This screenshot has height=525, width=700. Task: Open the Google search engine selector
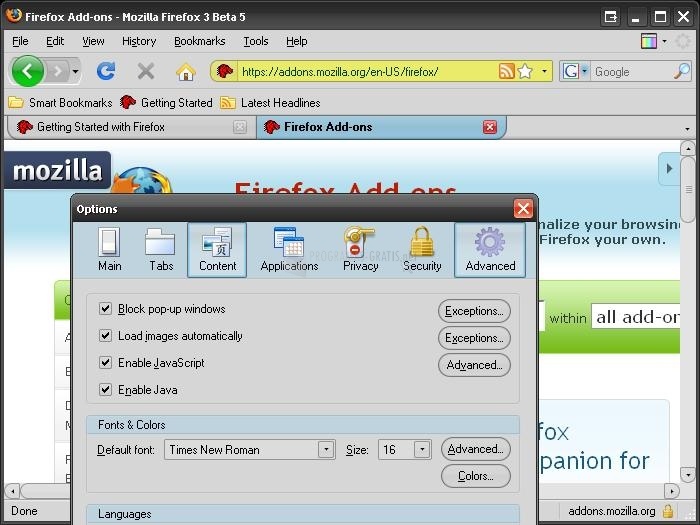575,71
